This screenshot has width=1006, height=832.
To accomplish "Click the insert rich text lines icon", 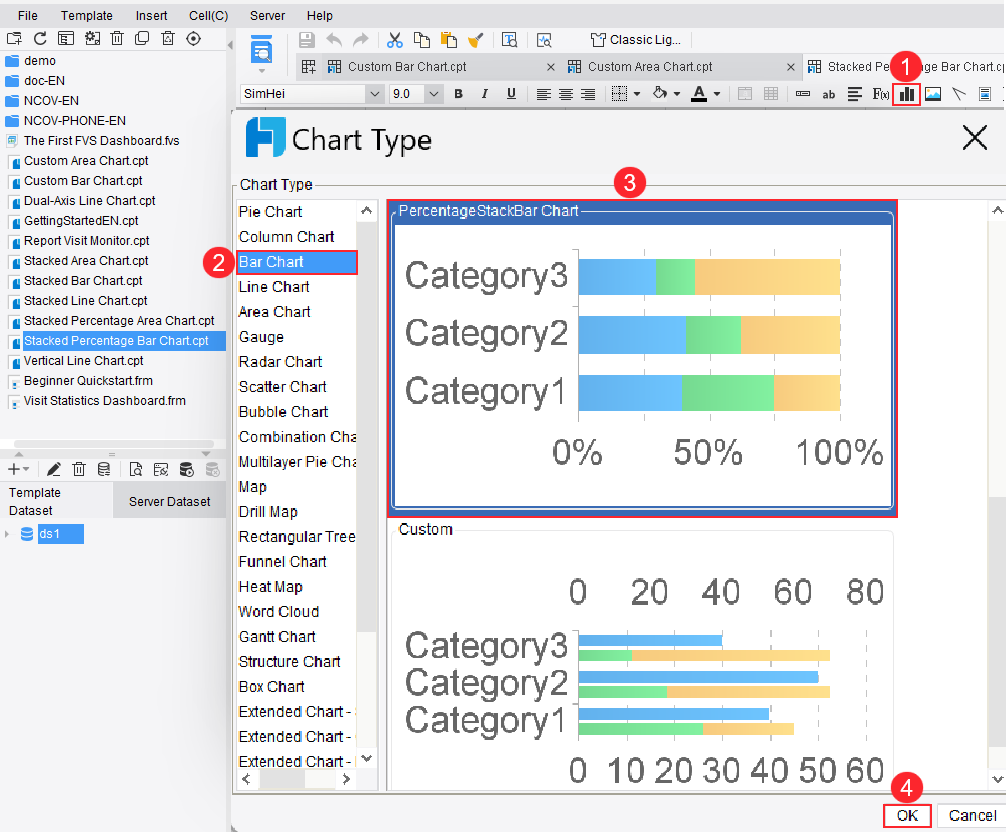I will pos(854,94).
